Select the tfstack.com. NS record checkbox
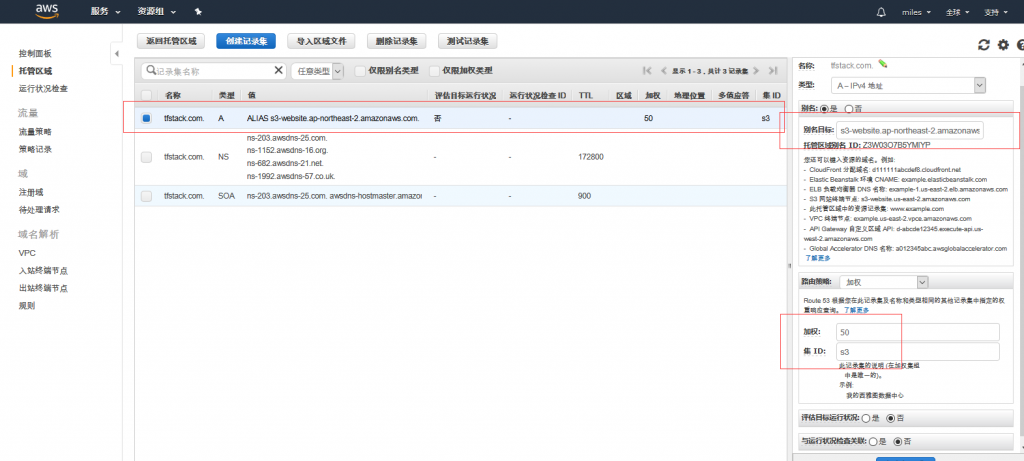This screenshot has height=461, width=1024. (x=146, y=157)
